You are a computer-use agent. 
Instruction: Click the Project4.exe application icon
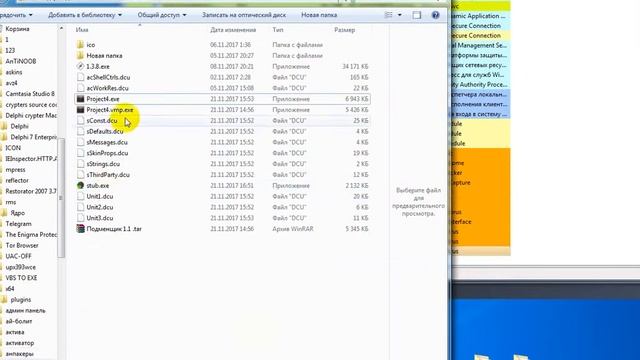pyautogui.click(x=80, y=99)
